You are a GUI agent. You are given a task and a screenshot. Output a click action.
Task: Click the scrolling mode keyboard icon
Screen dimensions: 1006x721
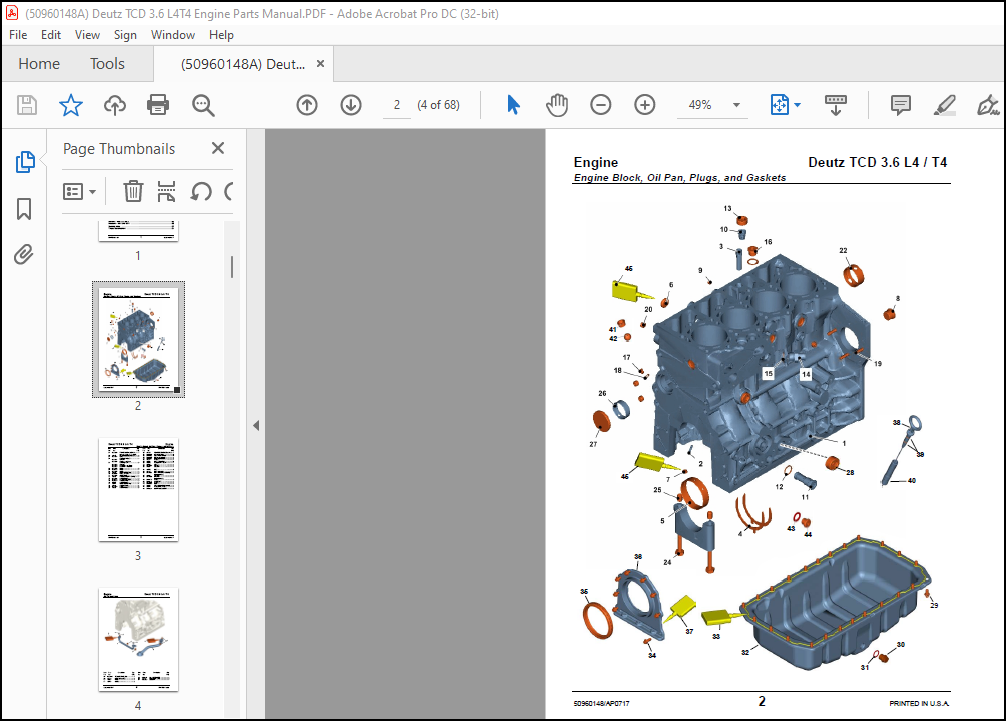point(835,105)
